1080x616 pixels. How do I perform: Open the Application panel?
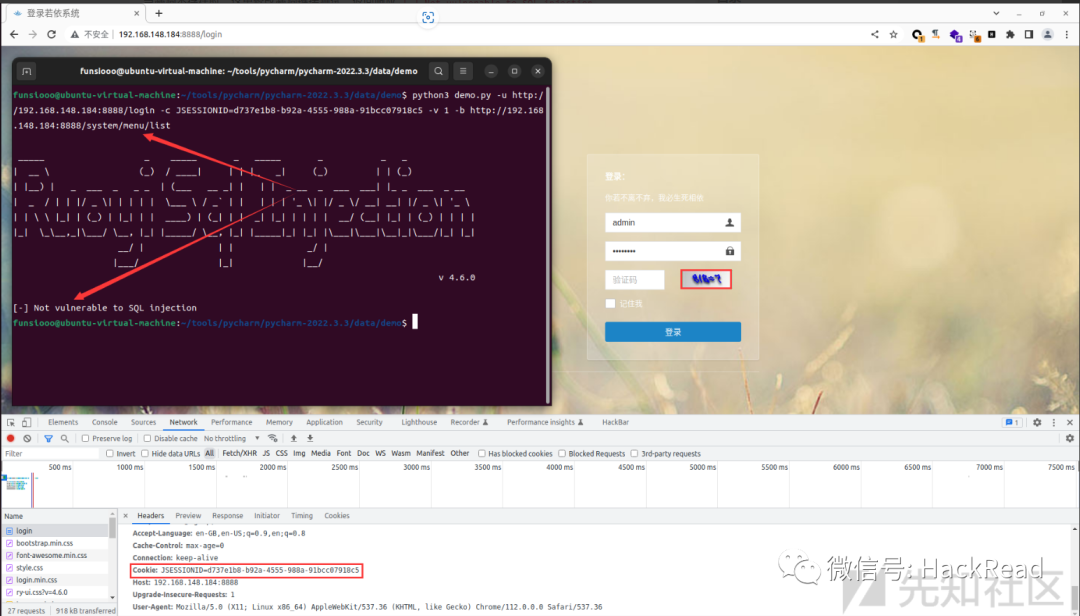[324, 422]
